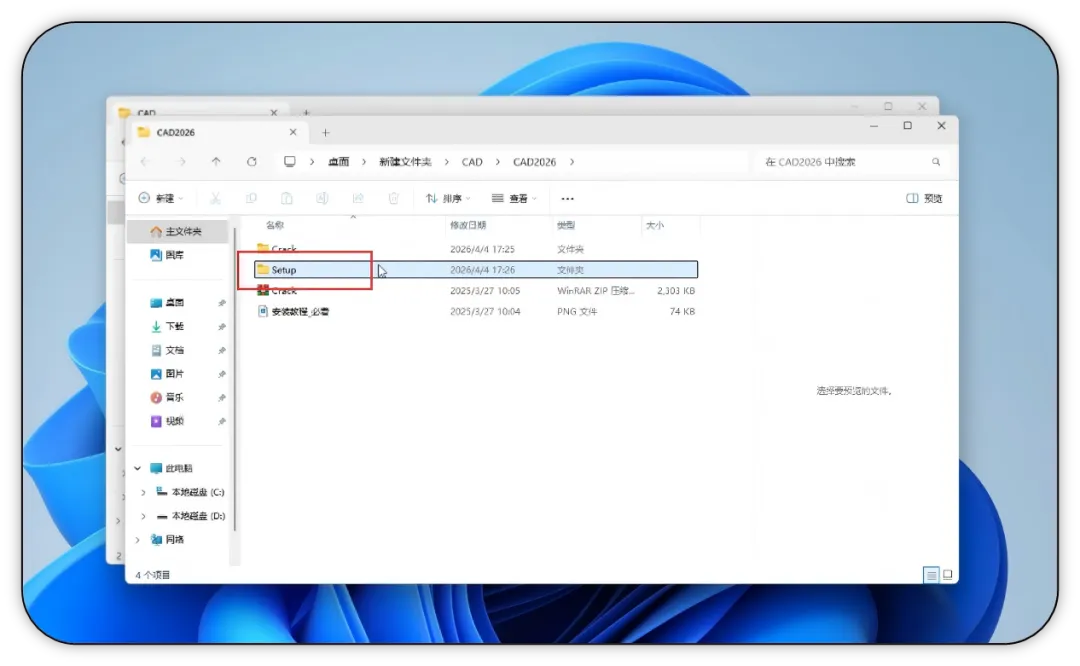Select the Crack folder row
The width and height of the screenshot is (1080, 666).
475,249
